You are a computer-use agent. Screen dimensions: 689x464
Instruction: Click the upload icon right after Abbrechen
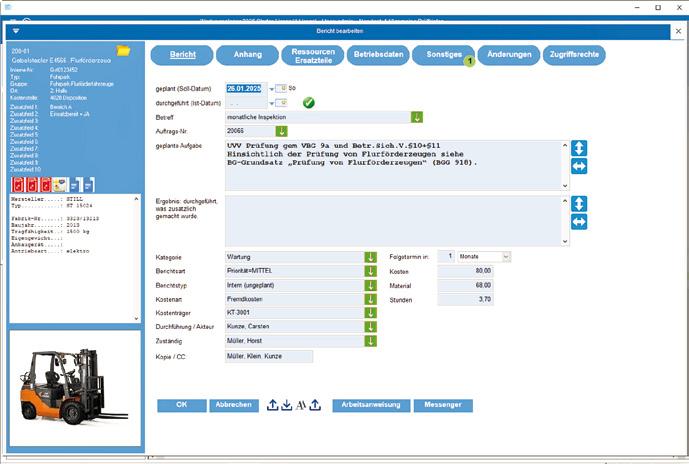[x=272, y=405]
